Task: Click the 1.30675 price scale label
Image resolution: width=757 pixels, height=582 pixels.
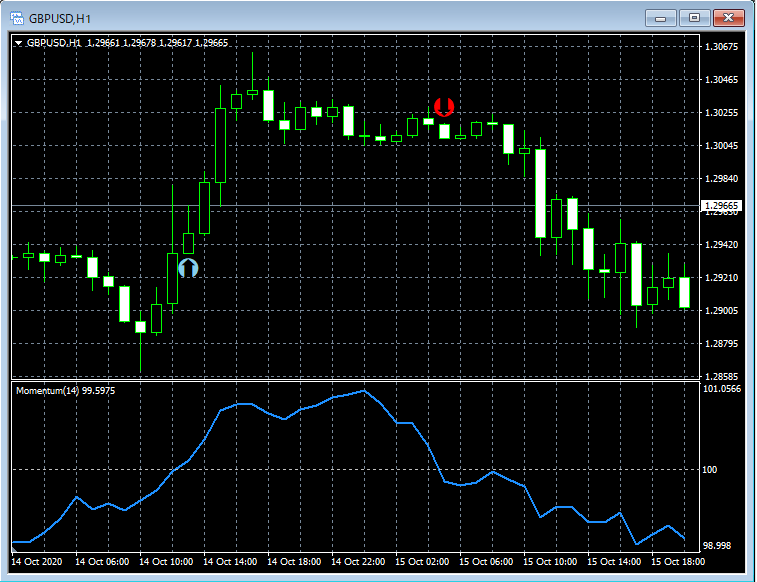Action: (721, 47)
